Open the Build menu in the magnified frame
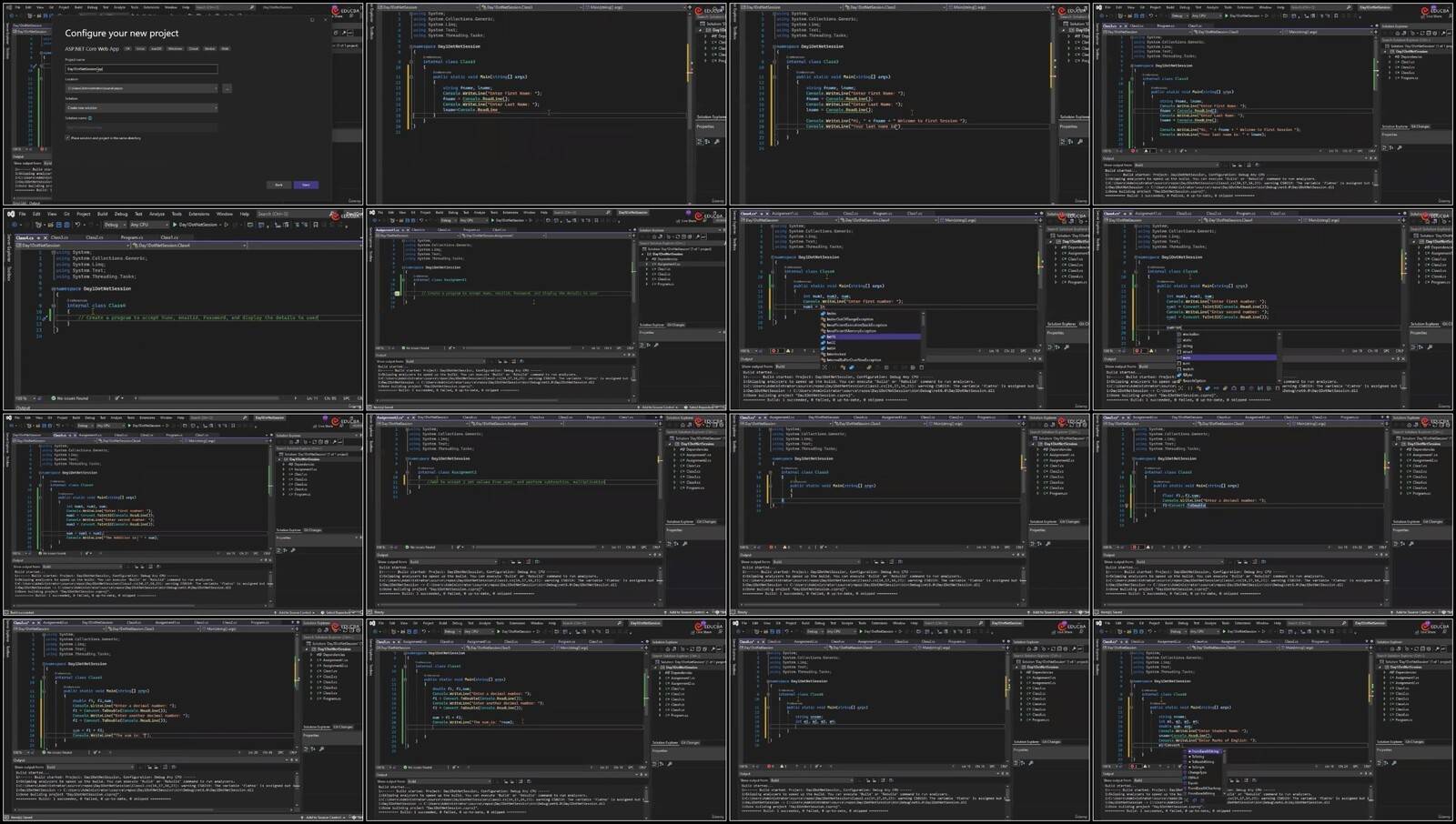 (102, 215)
